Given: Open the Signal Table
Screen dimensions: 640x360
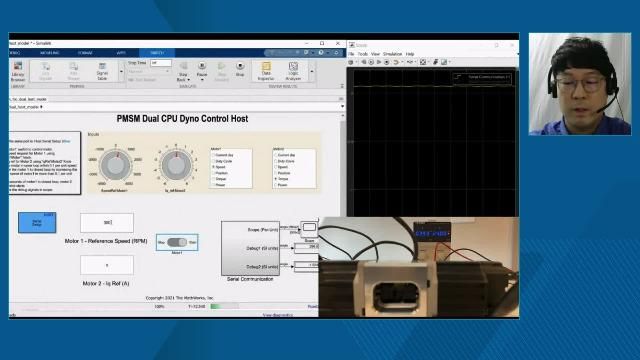Looking at the screenshot, I should tap(102, 71).
